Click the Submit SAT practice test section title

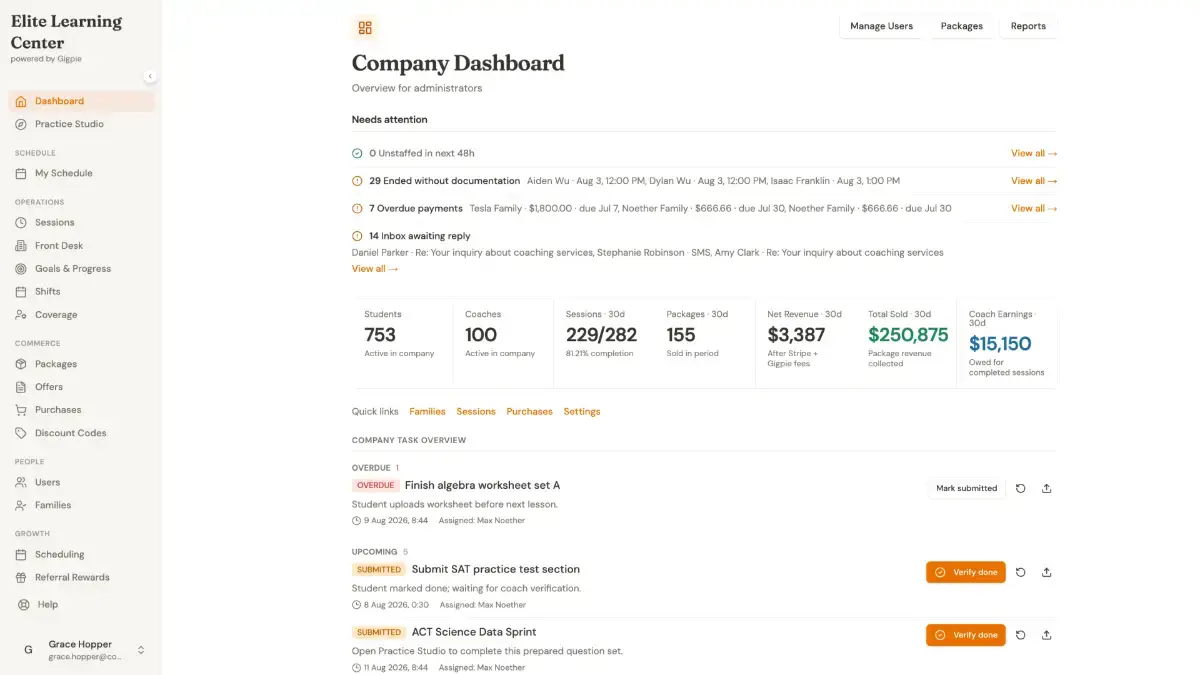[496, 569]
